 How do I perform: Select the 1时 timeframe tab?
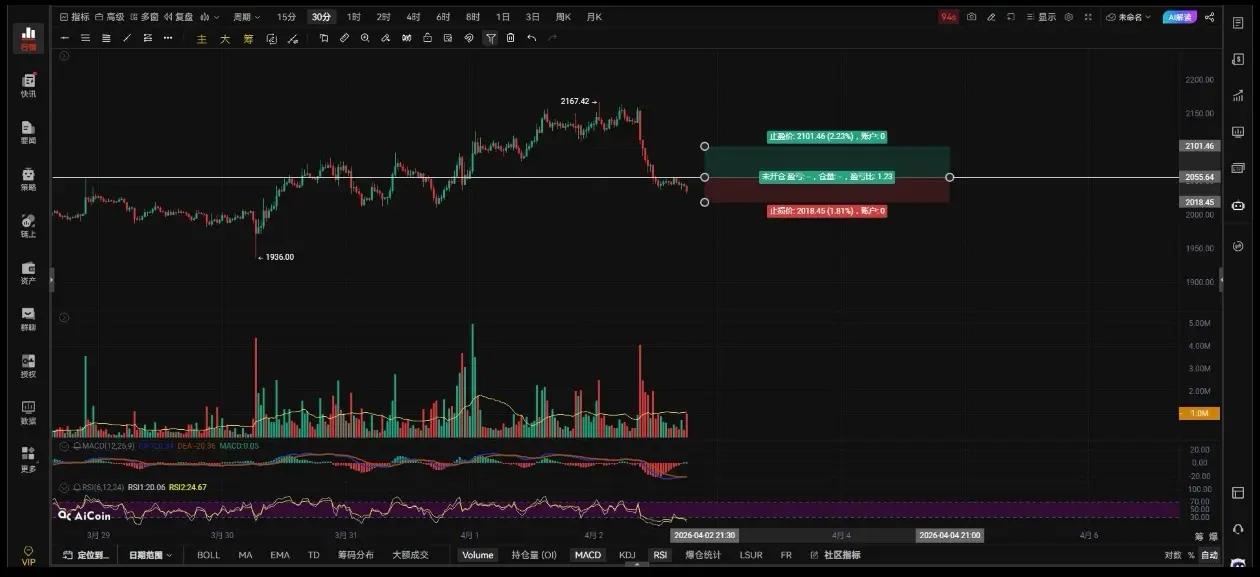tap(354, 17)
